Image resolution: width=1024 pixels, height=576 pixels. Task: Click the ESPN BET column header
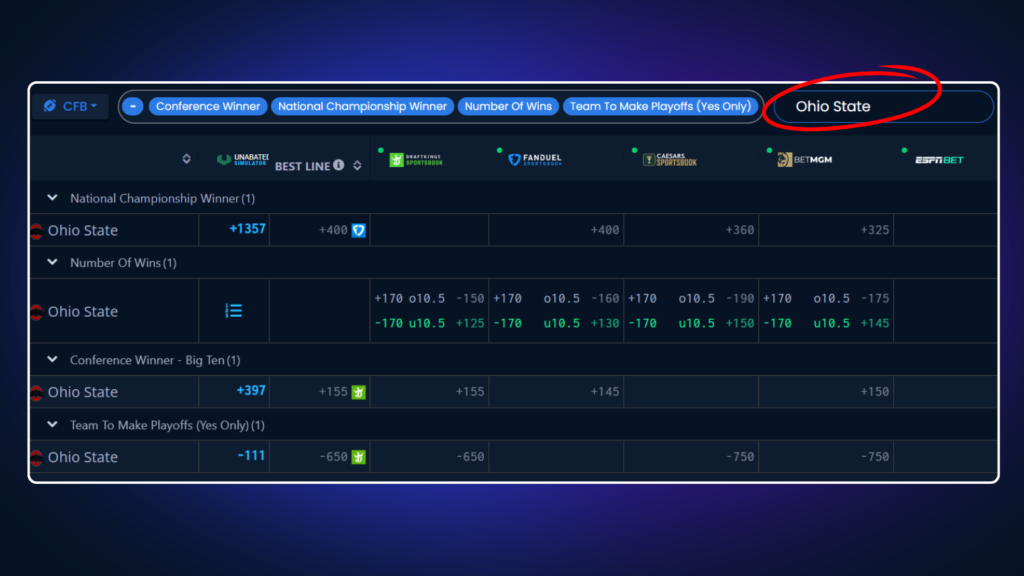tap(939, 160)
